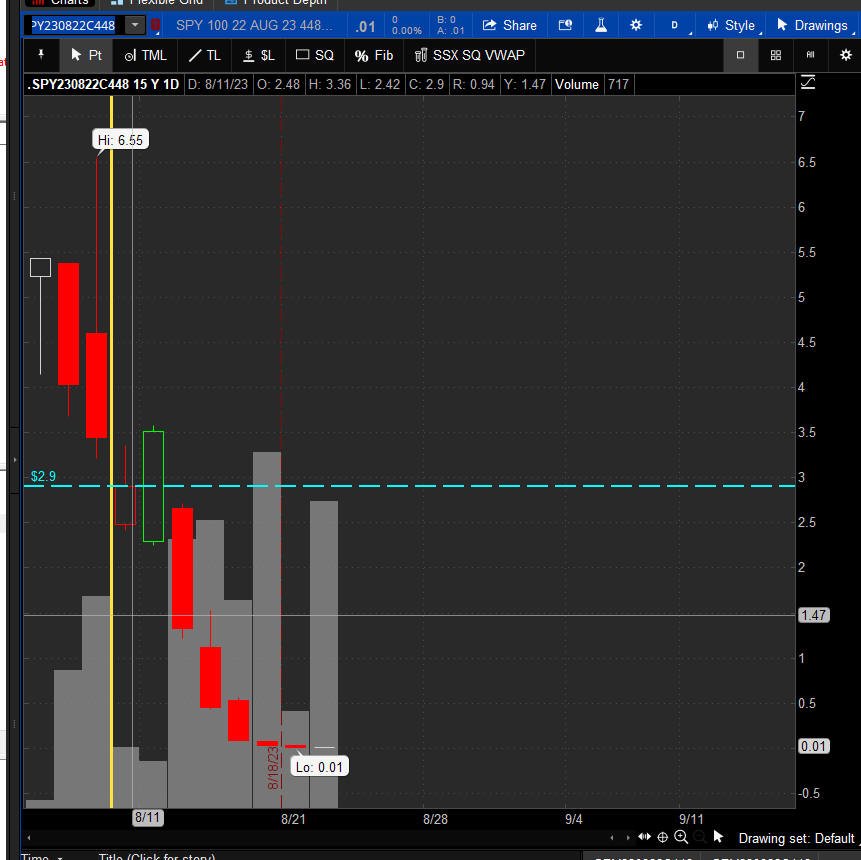Toggle the red link color box

coord(155,25)
